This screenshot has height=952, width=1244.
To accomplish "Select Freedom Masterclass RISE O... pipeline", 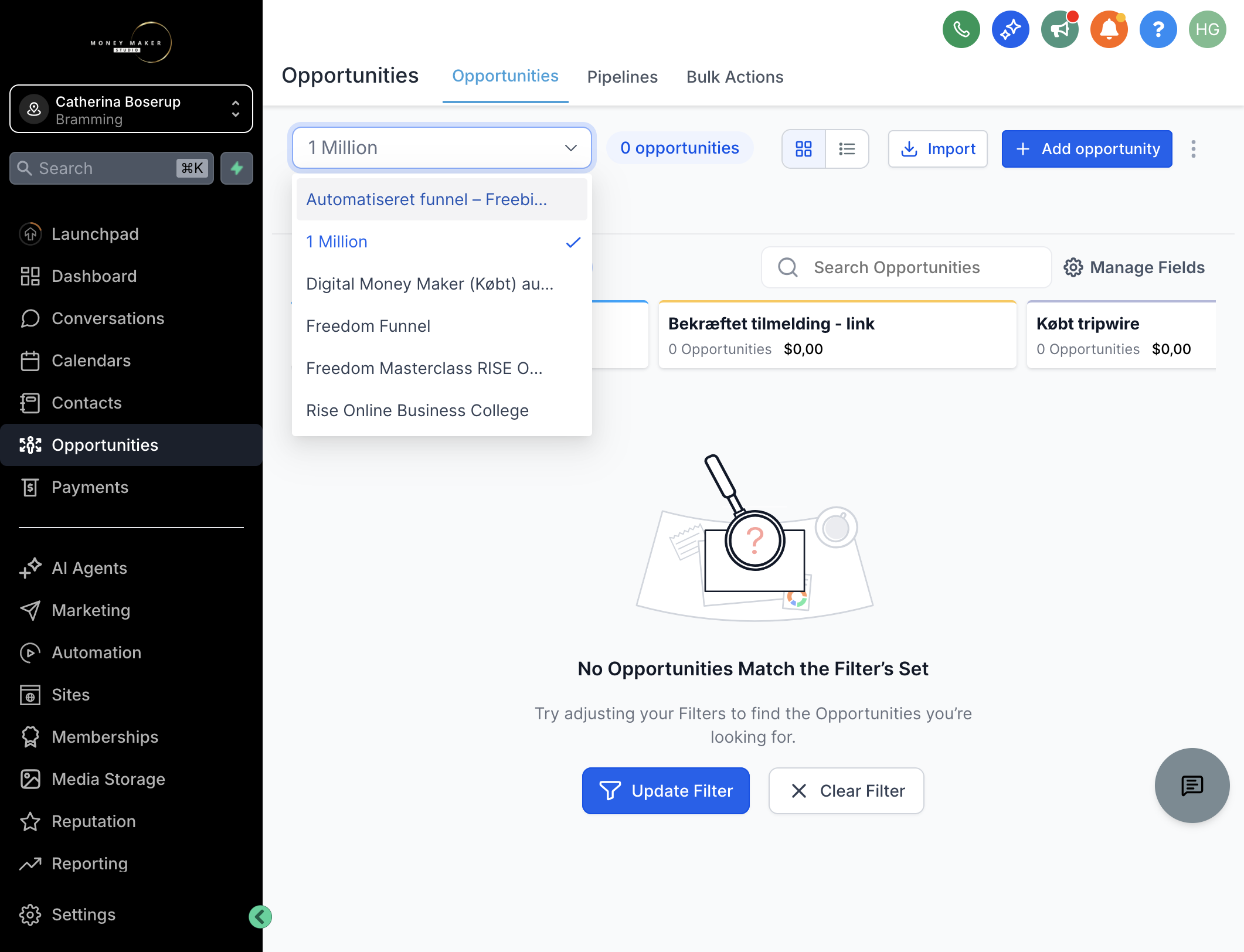I will [x=442, y=368].
